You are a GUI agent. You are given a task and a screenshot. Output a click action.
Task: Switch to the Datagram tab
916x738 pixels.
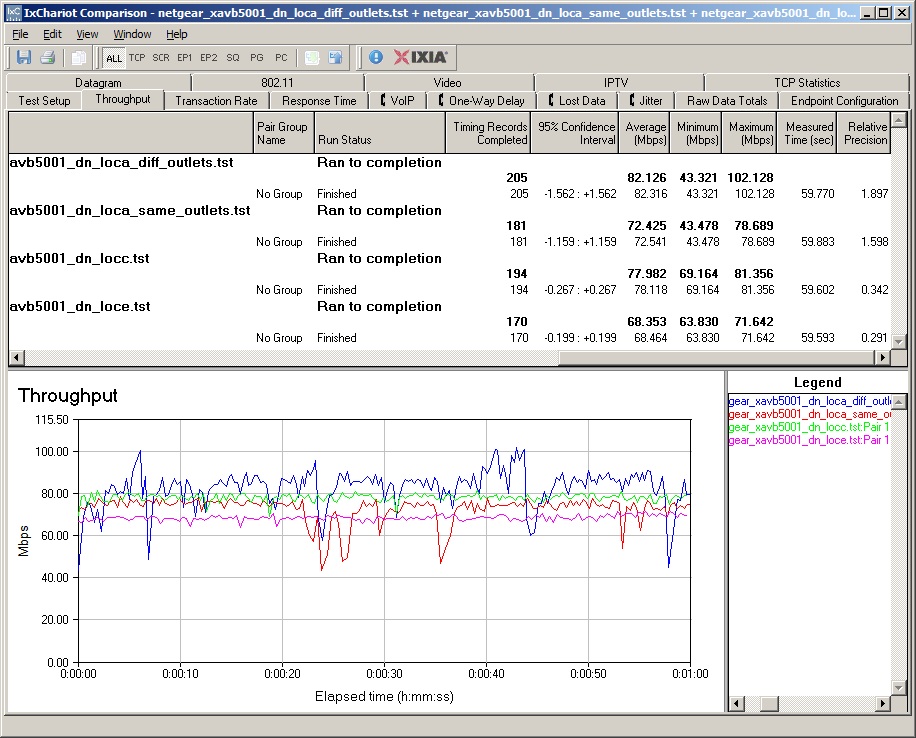click(x=98, y=82)
